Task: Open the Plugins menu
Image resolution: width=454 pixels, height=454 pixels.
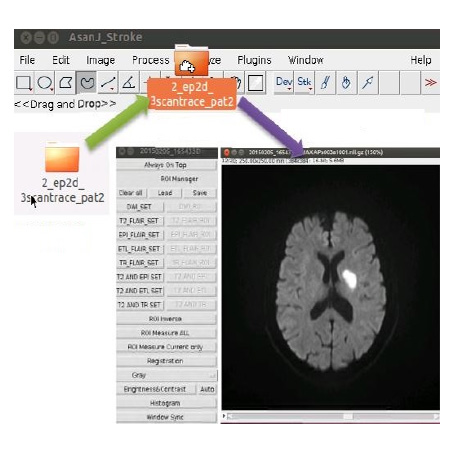Action: [x=254, y=60]
